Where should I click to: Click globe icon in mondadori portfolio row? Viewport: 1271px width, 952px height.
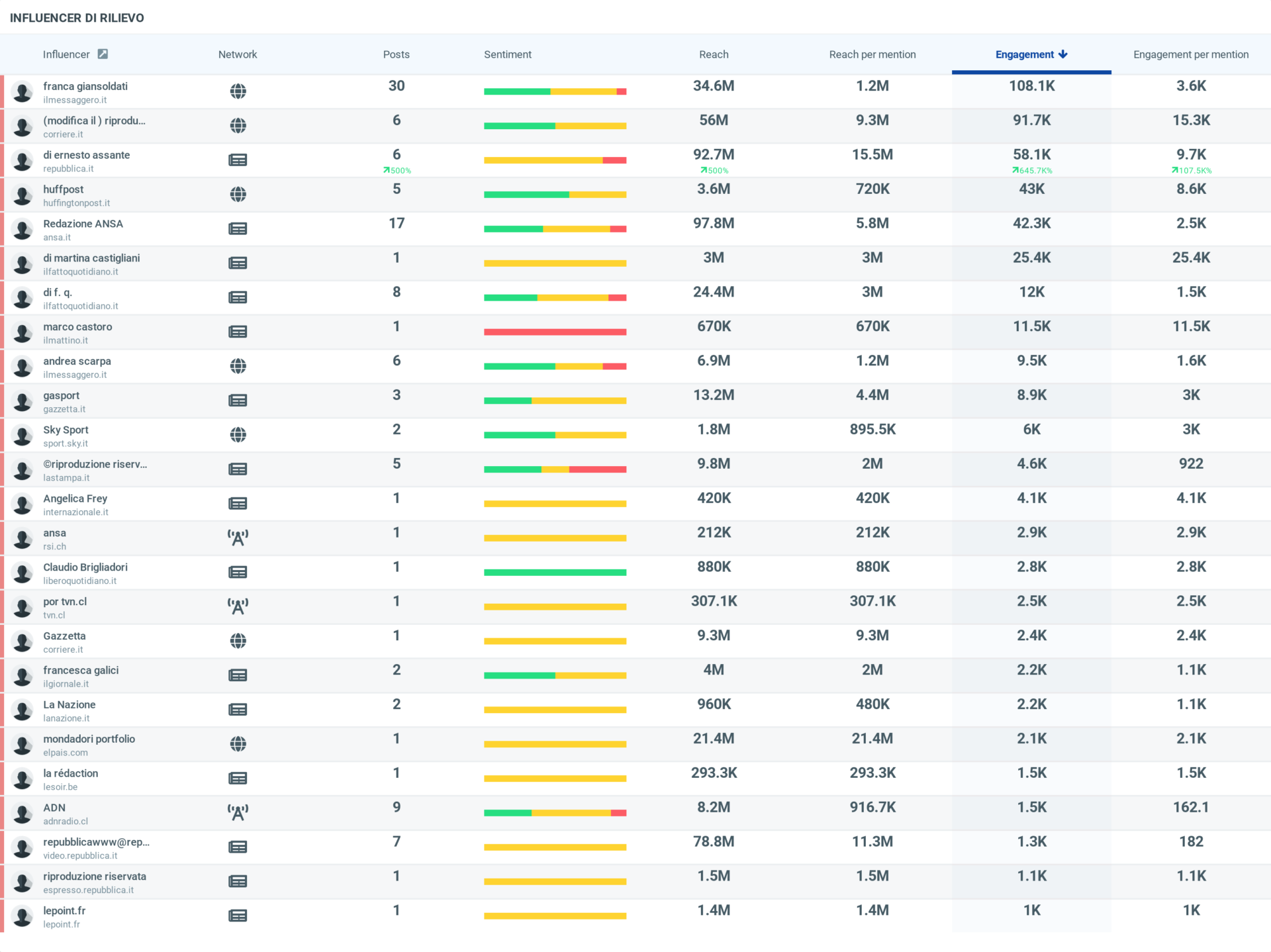click(x=238, y=744)
